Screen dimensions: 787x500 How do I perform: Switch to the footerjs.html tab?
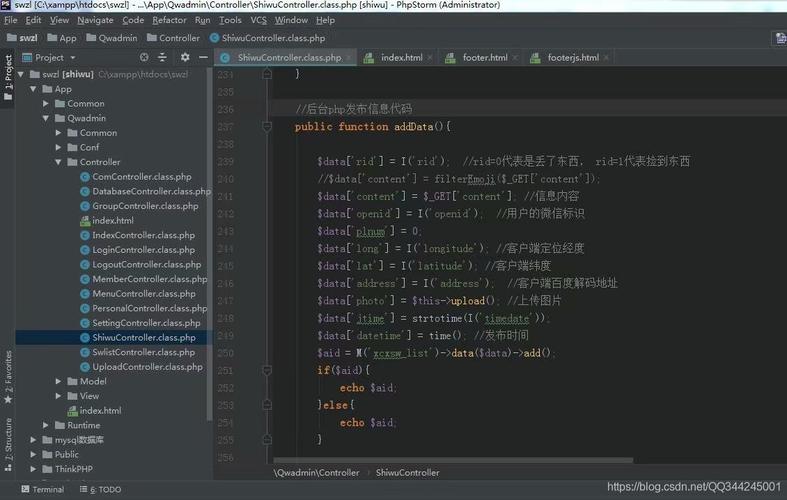(569, 58)
